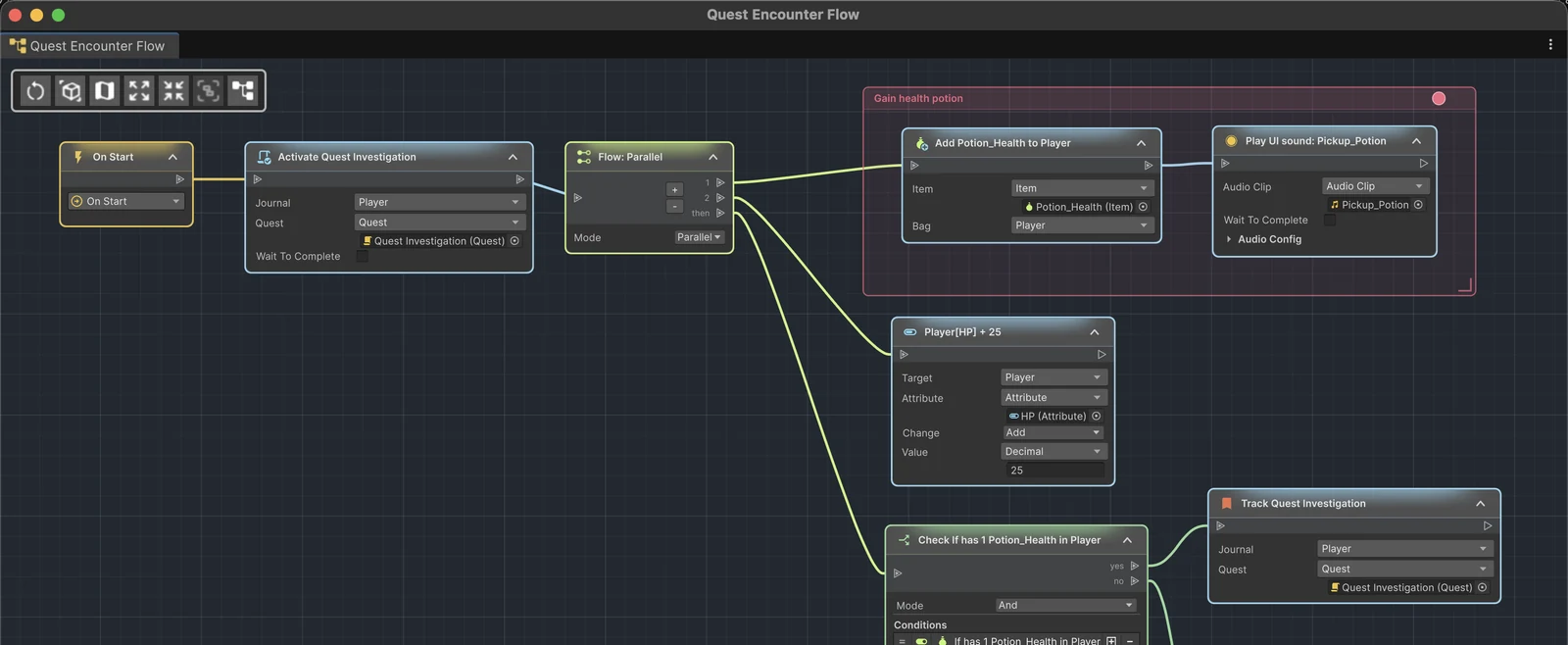Open the three-dot window options menu
The height and width of the screenshot is (645, 1568).
pyautogui.click(x=1550, y=44)
